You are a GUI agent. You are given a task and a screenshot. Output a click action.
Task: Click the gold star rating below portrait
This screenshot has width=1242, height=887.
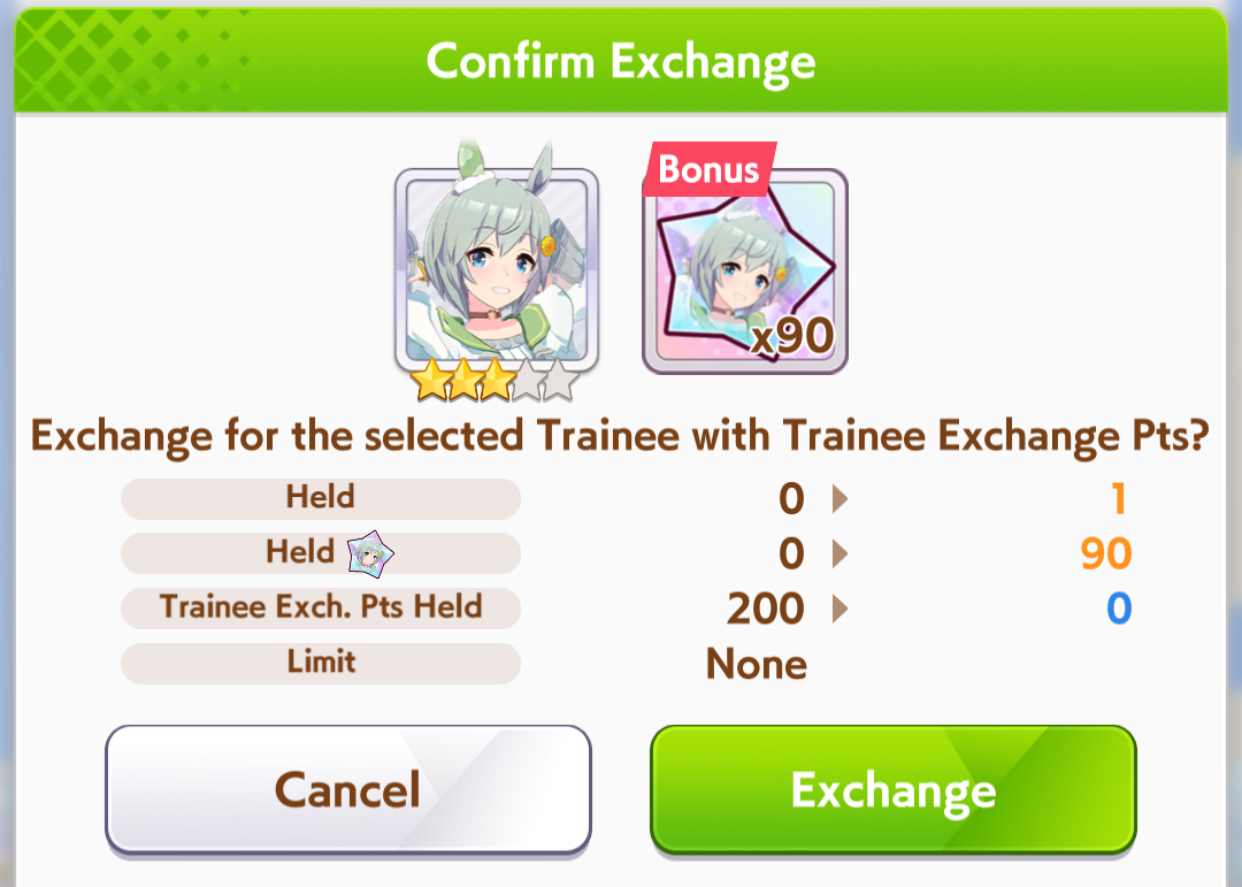[495, 382]
